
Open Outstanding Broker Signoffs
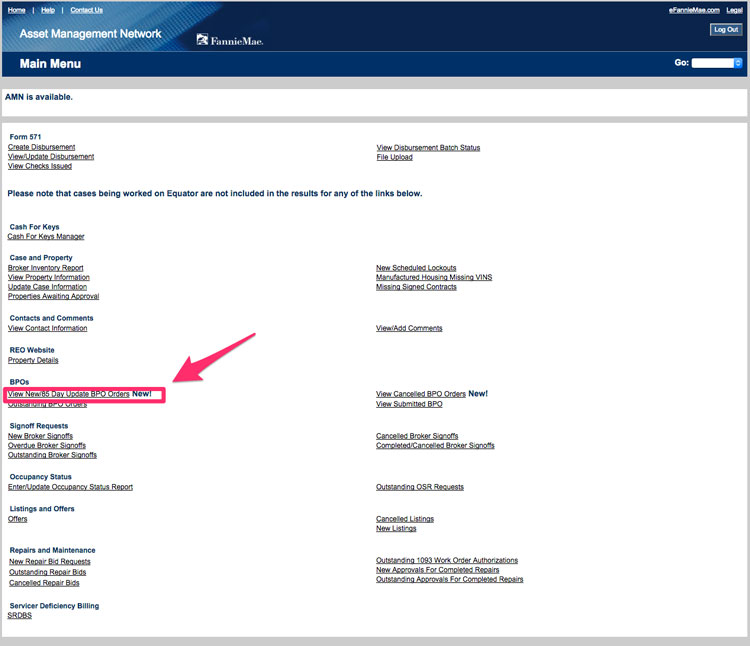(x=52, y=456)
